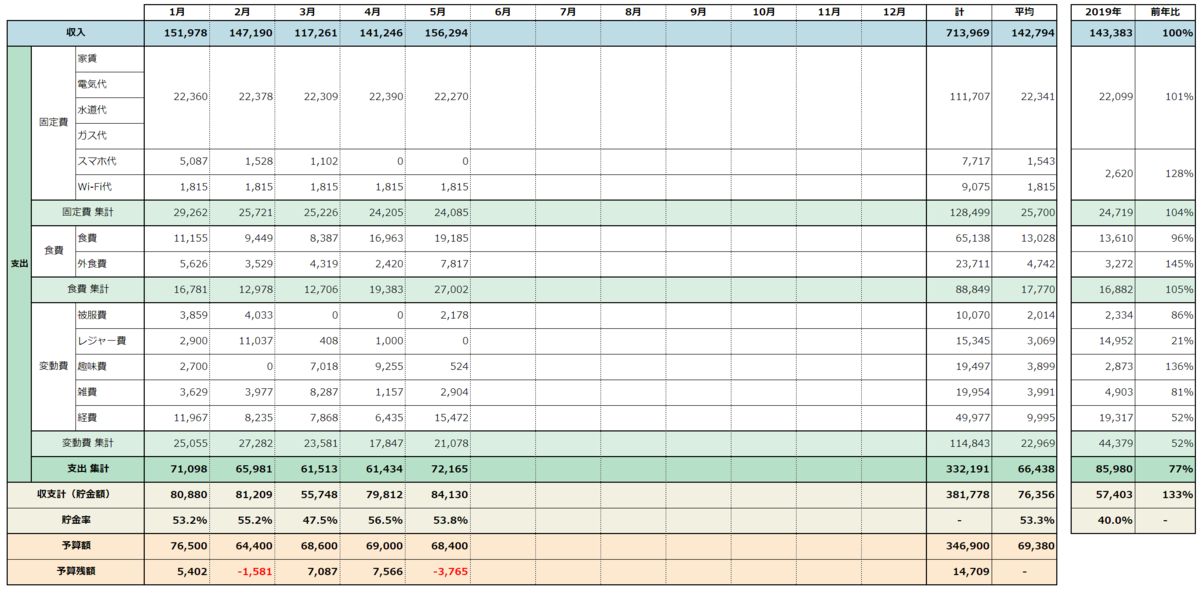1200x592 pixels.
Task: Select the 2019年 header cell
Action: click(1104, 12)
